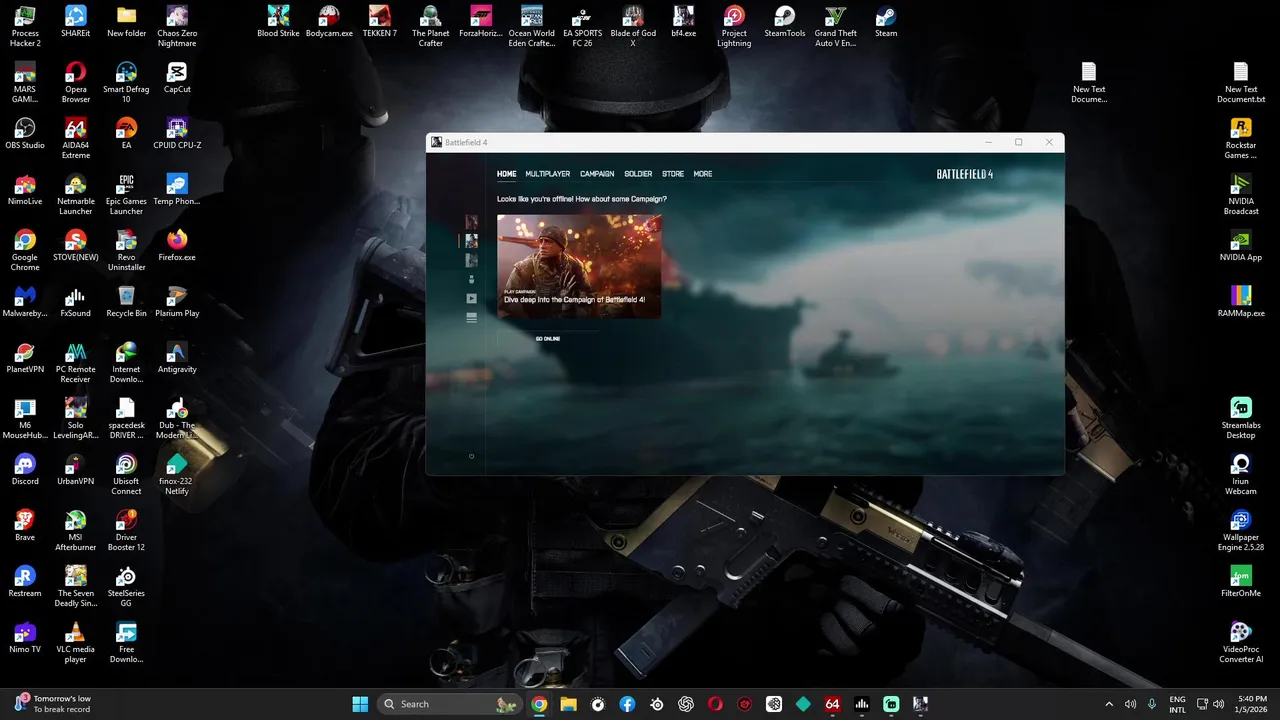This screenshot has height=720, width=1280.
Task: Click the Brave browser desktop icon
Action: [x=25, y=526]
